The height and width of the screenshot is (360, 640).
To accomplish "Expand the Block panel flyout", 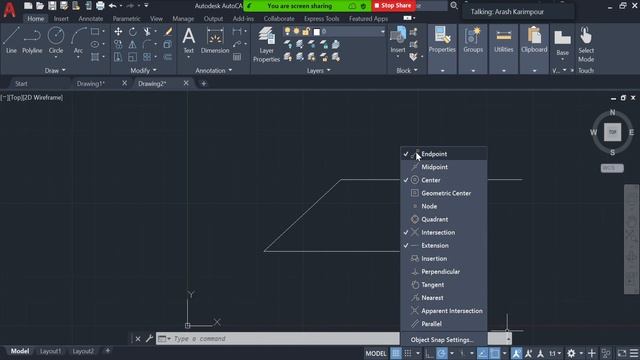I will click(x=407, y=71).
